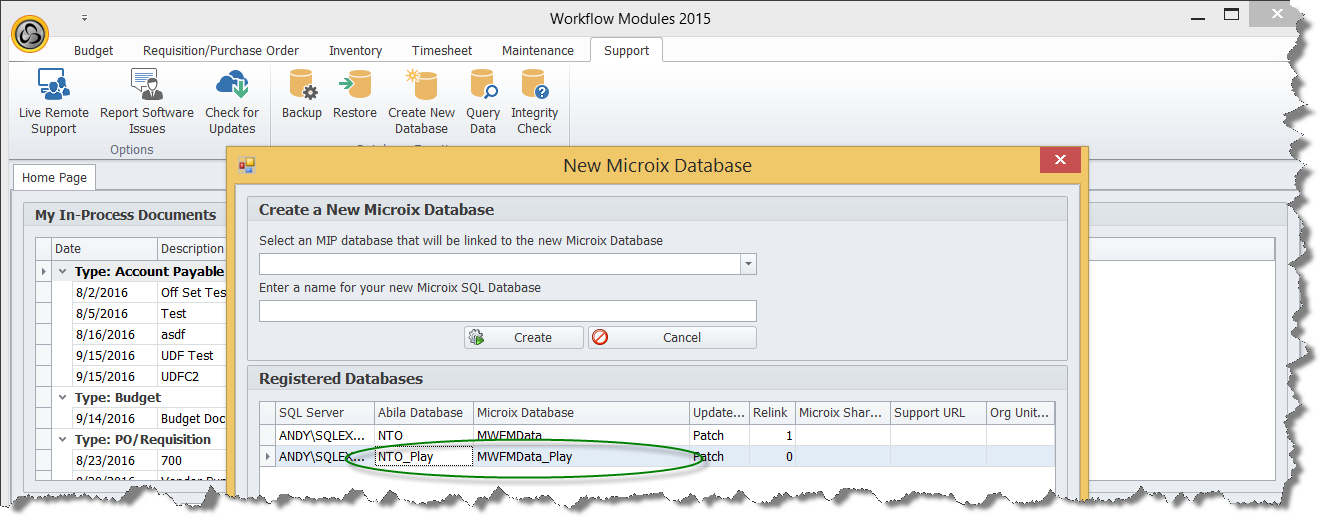
Task: Run the Integrity Check tool
Action: coord(534,102)
